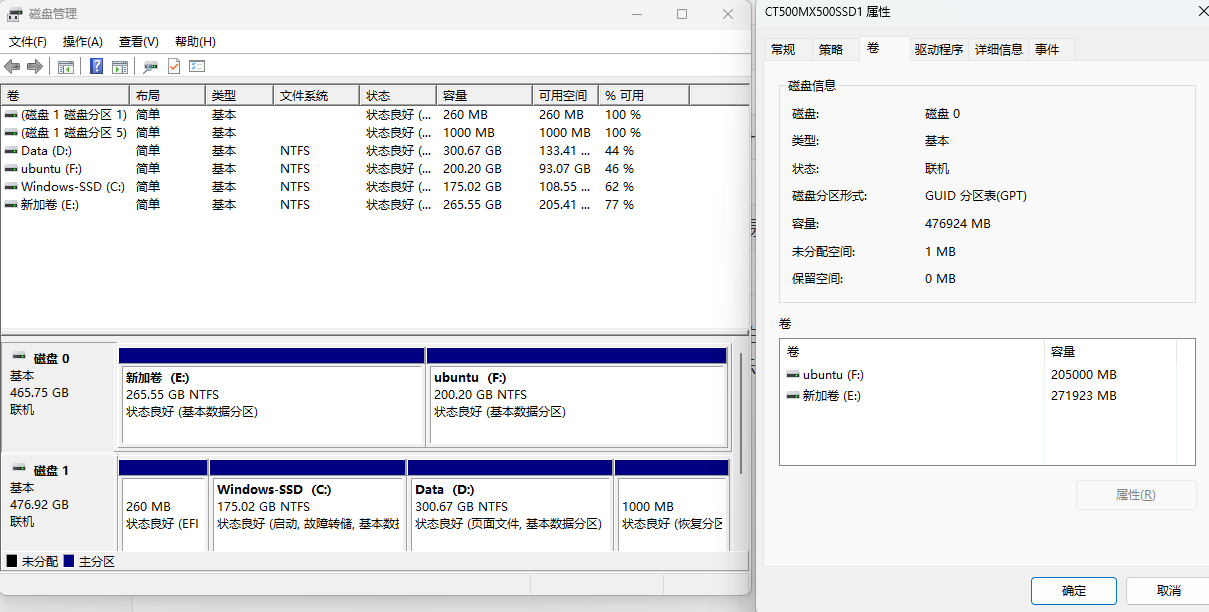This screenshot has height=612, width=1209.
Task: Open the 操作(A) menu
Action: point(82,42)
